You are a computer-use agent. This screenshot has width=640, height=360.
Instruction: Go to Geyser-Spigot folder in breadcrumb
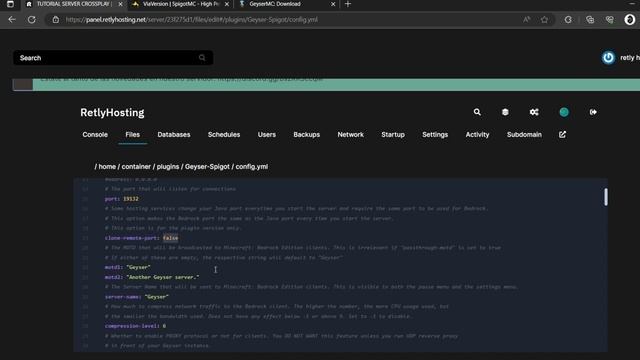(x=207, y=167)
